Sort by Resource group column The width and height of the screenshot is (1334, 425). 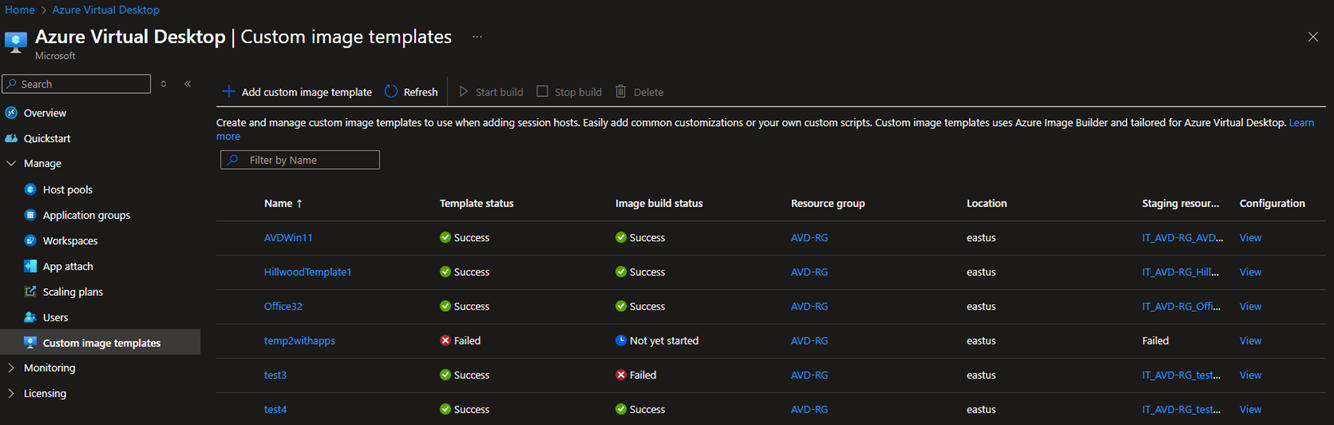(x=828, y=203)
